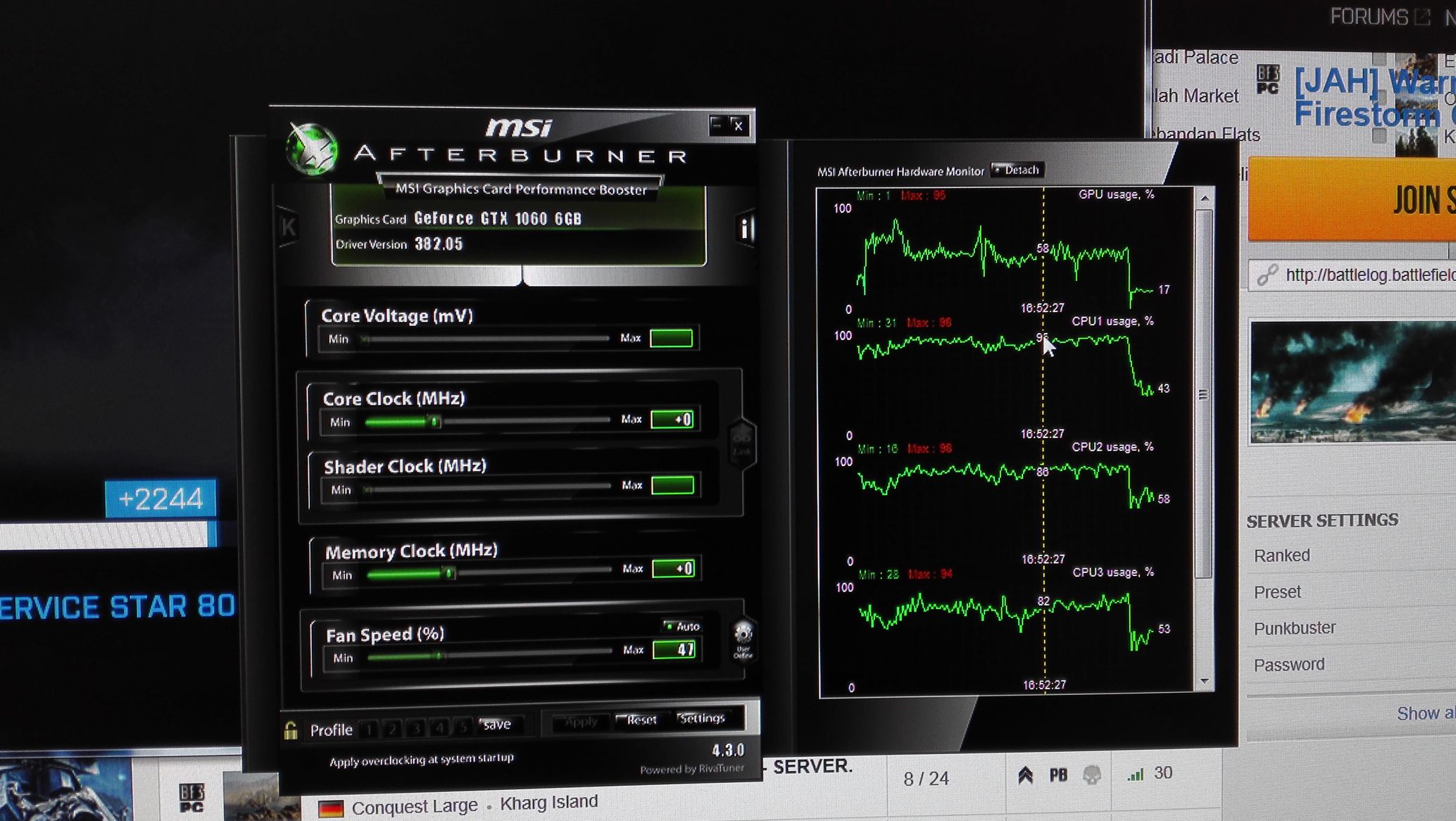
Task: Click 'Kharg Island' map name
Action: [x=548, y=803]
